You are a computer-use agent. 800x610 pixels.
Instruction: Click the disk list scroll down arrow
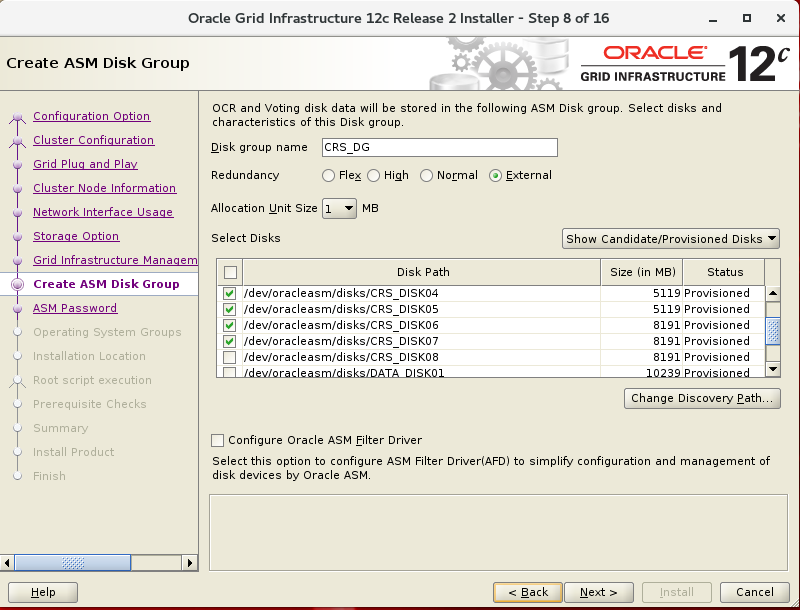click(773, 369)
